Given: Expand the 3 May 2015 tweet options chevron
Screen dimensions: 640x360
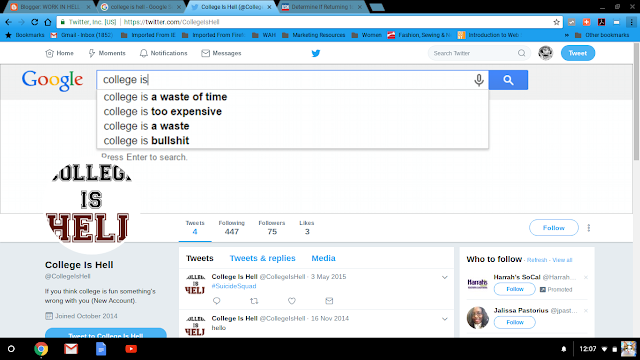Looking at the screenshot, I should pyautogui.click(x=444, y=278).
